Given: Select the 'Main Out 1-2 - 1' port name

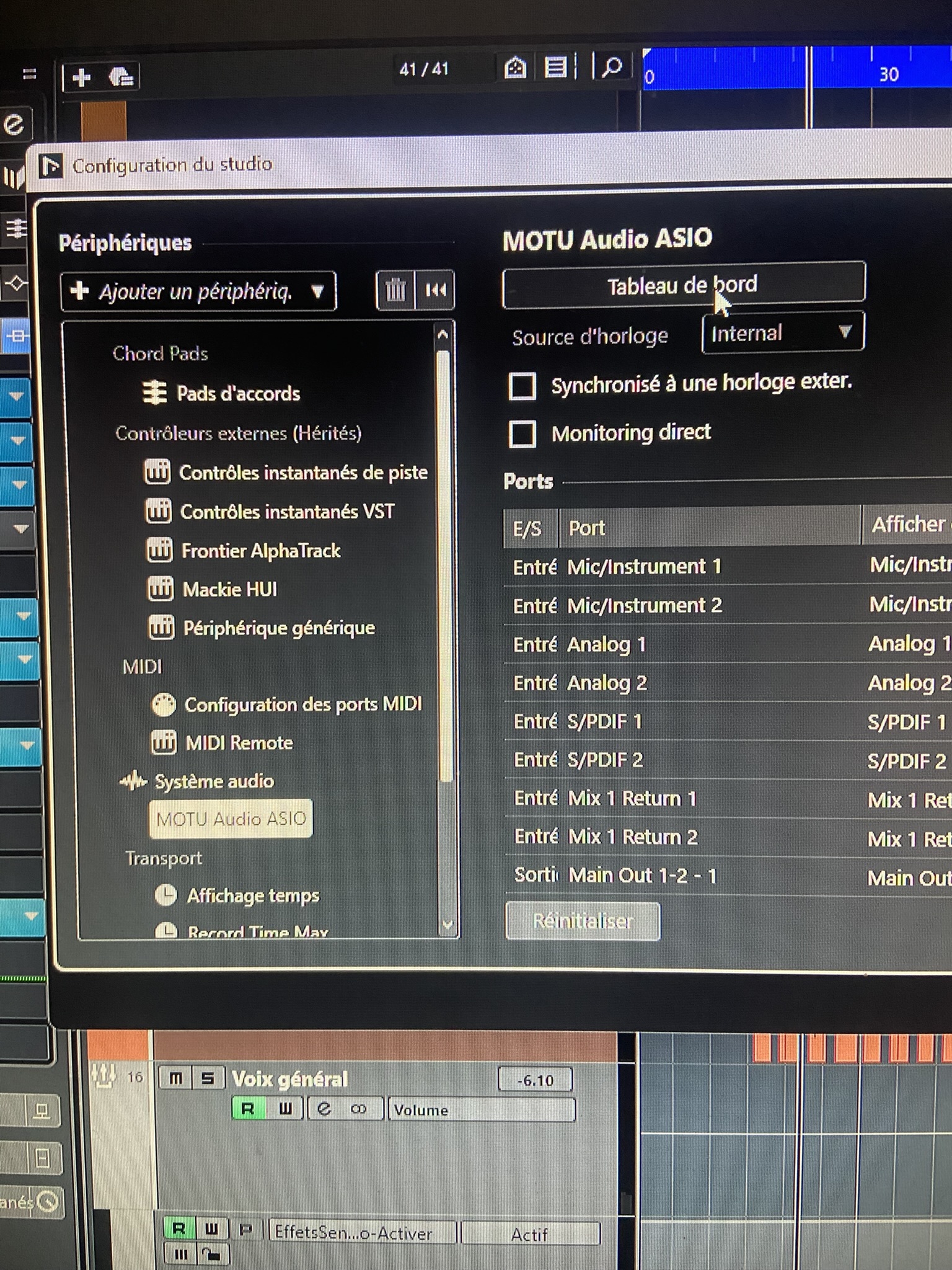Looking at the screenshot, I should 643,876.
